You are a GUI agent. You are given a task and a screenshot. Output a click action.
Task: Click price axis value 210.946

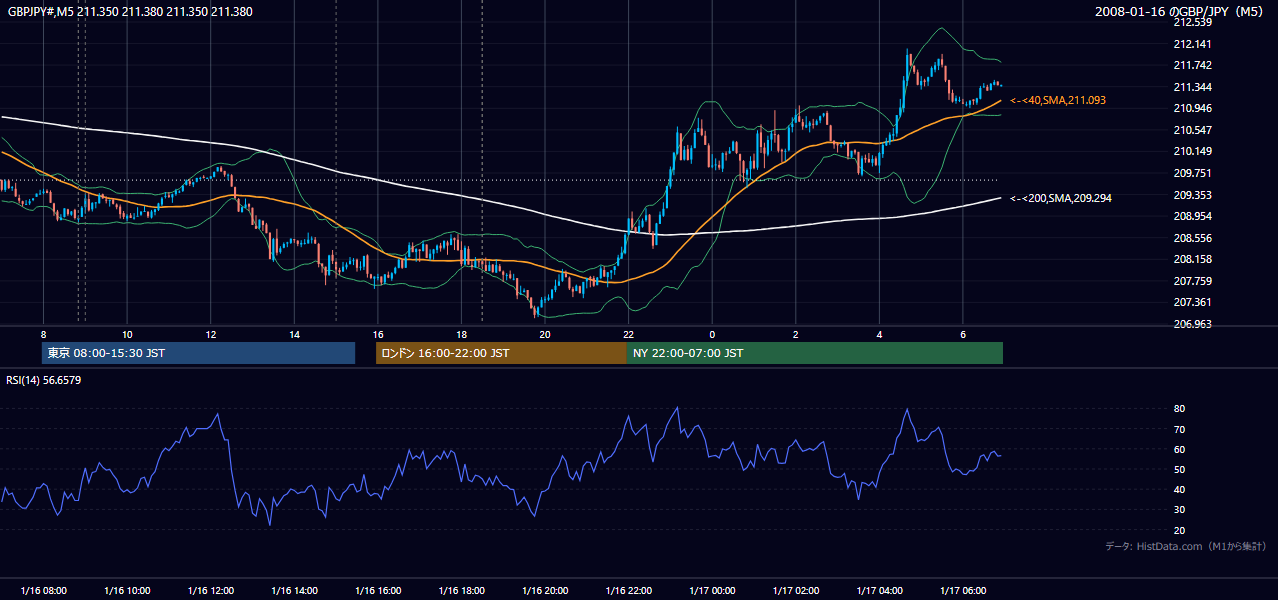click(x=1191, y=108)
